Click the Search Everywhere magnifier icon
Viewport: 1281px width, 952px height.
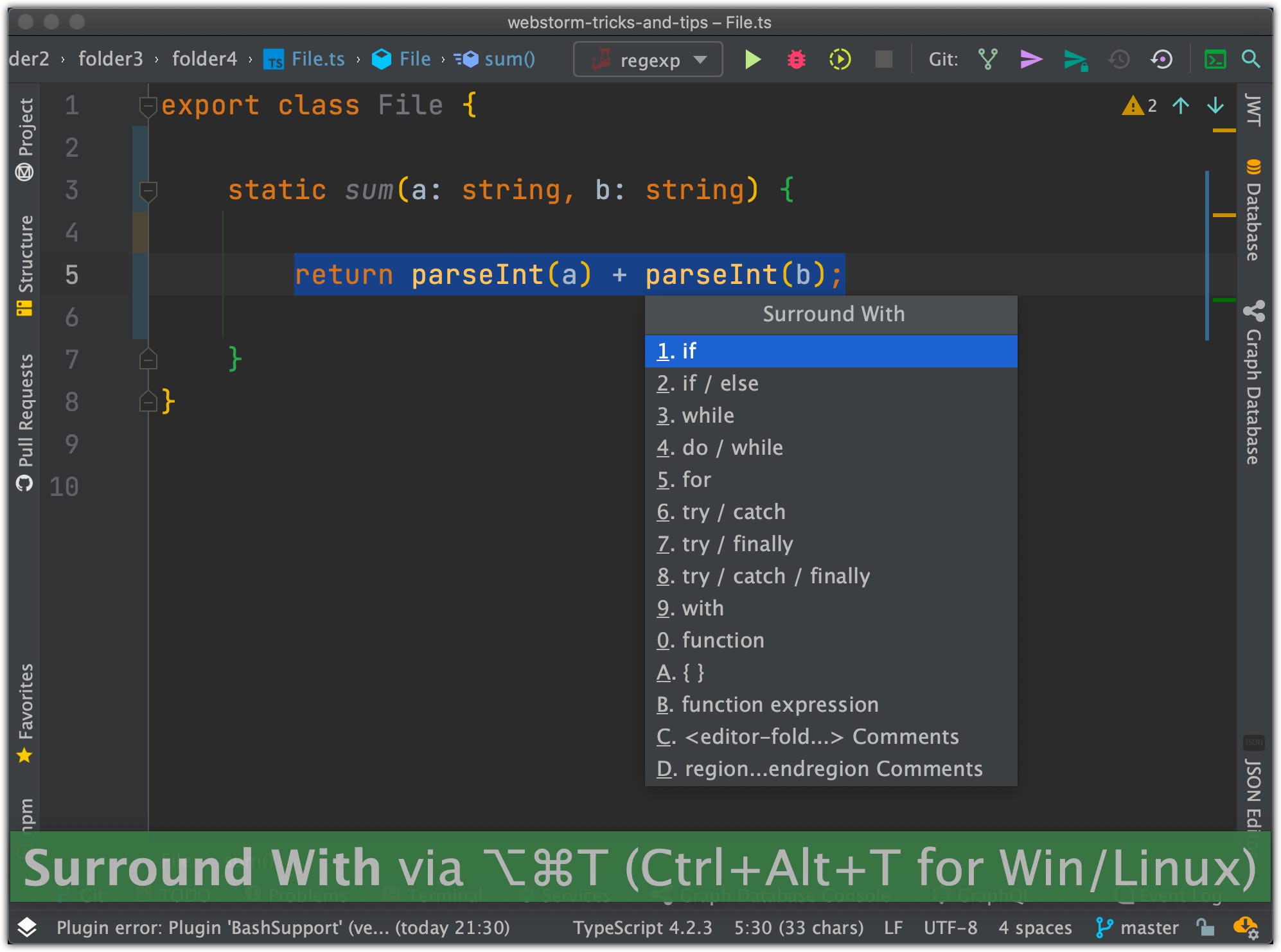pyautogui.click(x=1250, y=60)
